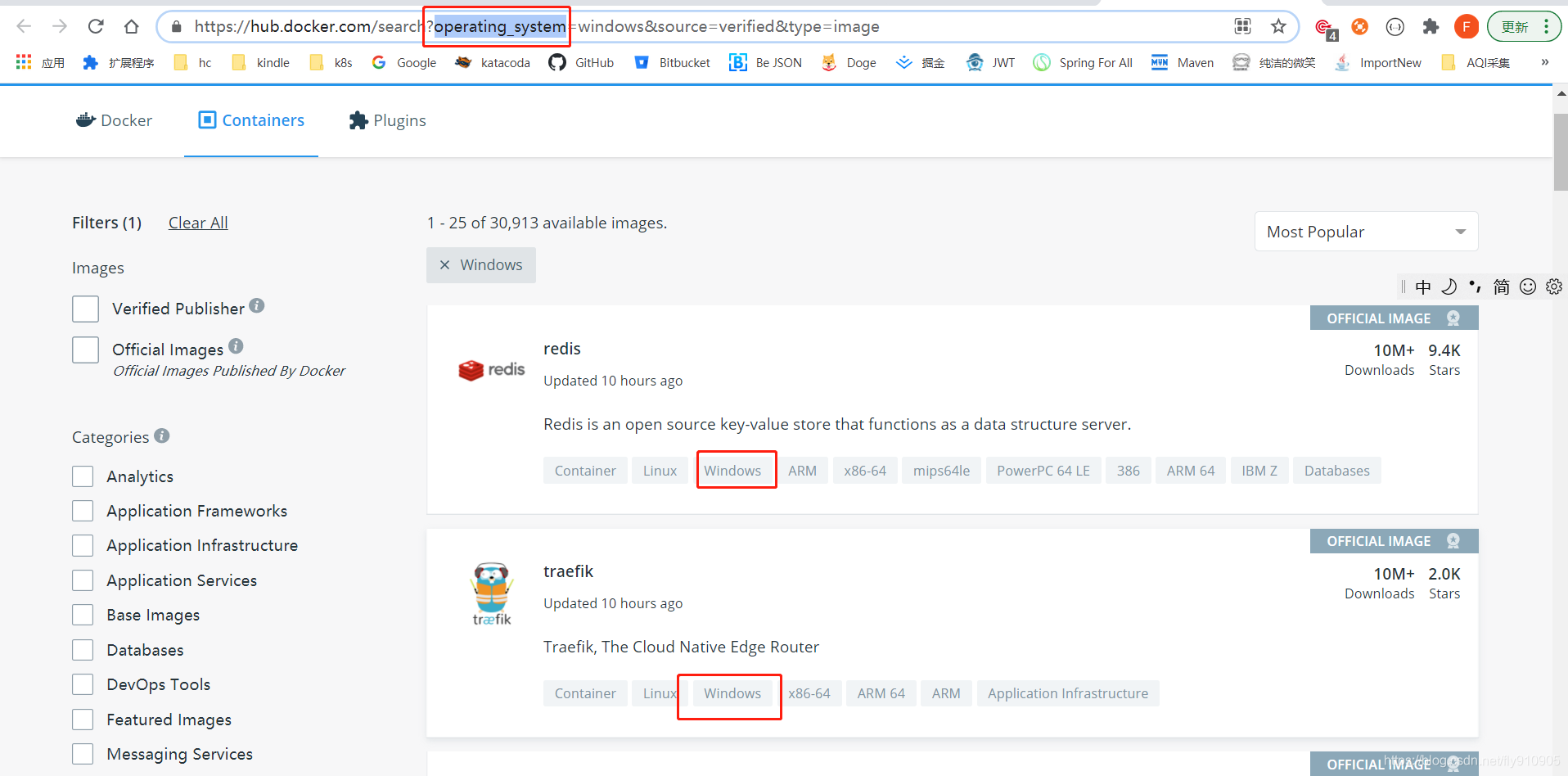The height and width of the screenshot is (776, 1568).
Task: Enable the Verified Publisher checkbox
Action: (85, 309)
